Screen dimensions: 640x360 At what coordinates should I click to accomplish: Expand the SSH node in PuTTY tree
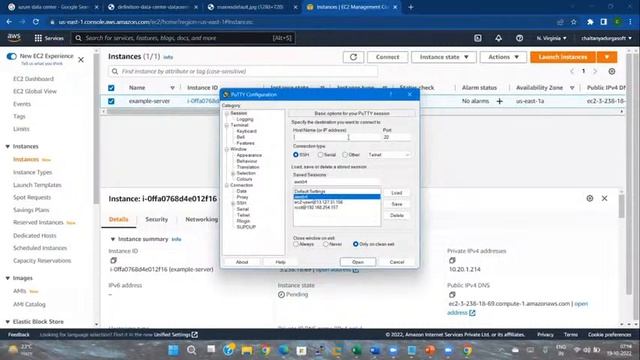click(233, 203)
